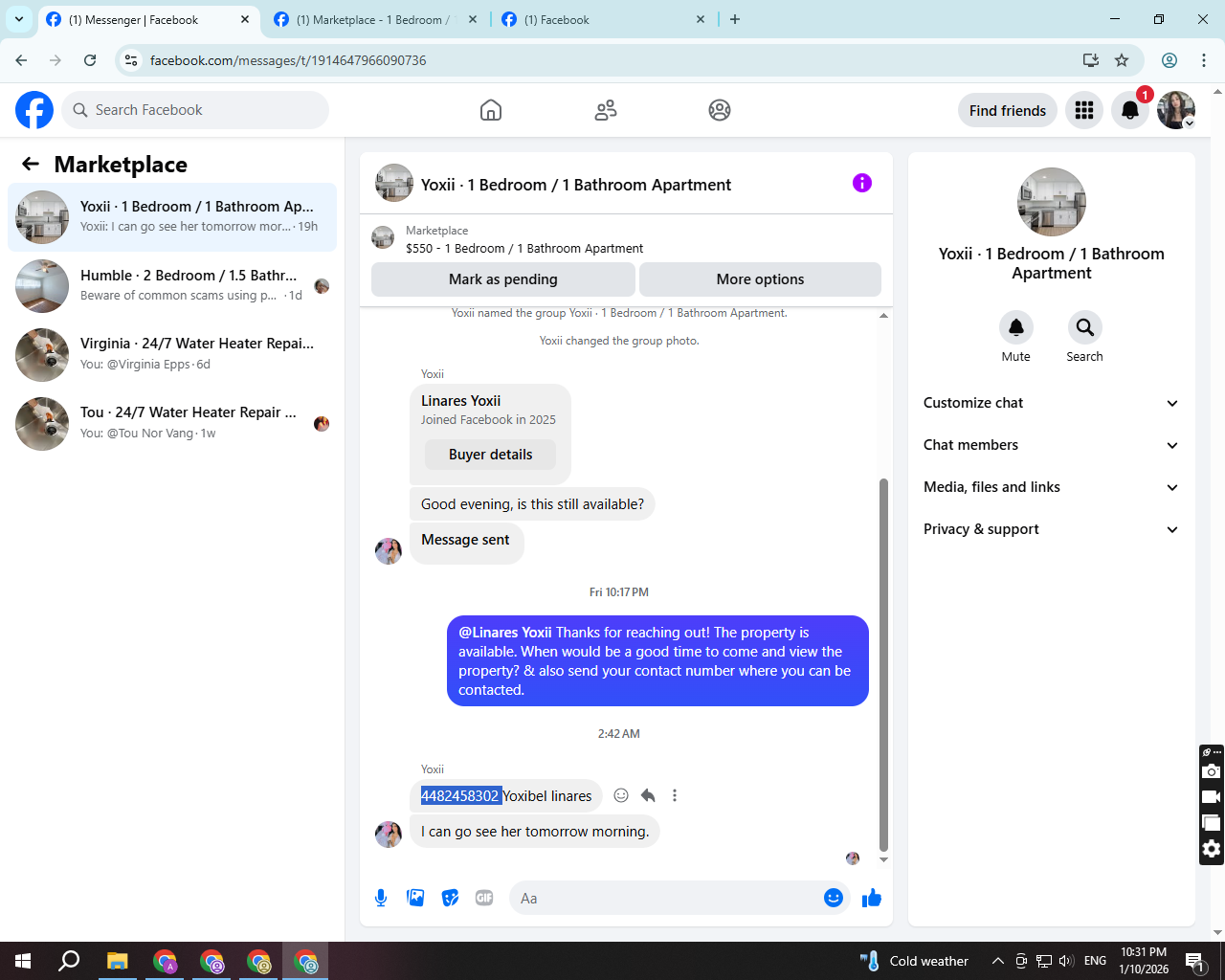
Task: Expand Chat members section
Action: (x=1052, y=445)
